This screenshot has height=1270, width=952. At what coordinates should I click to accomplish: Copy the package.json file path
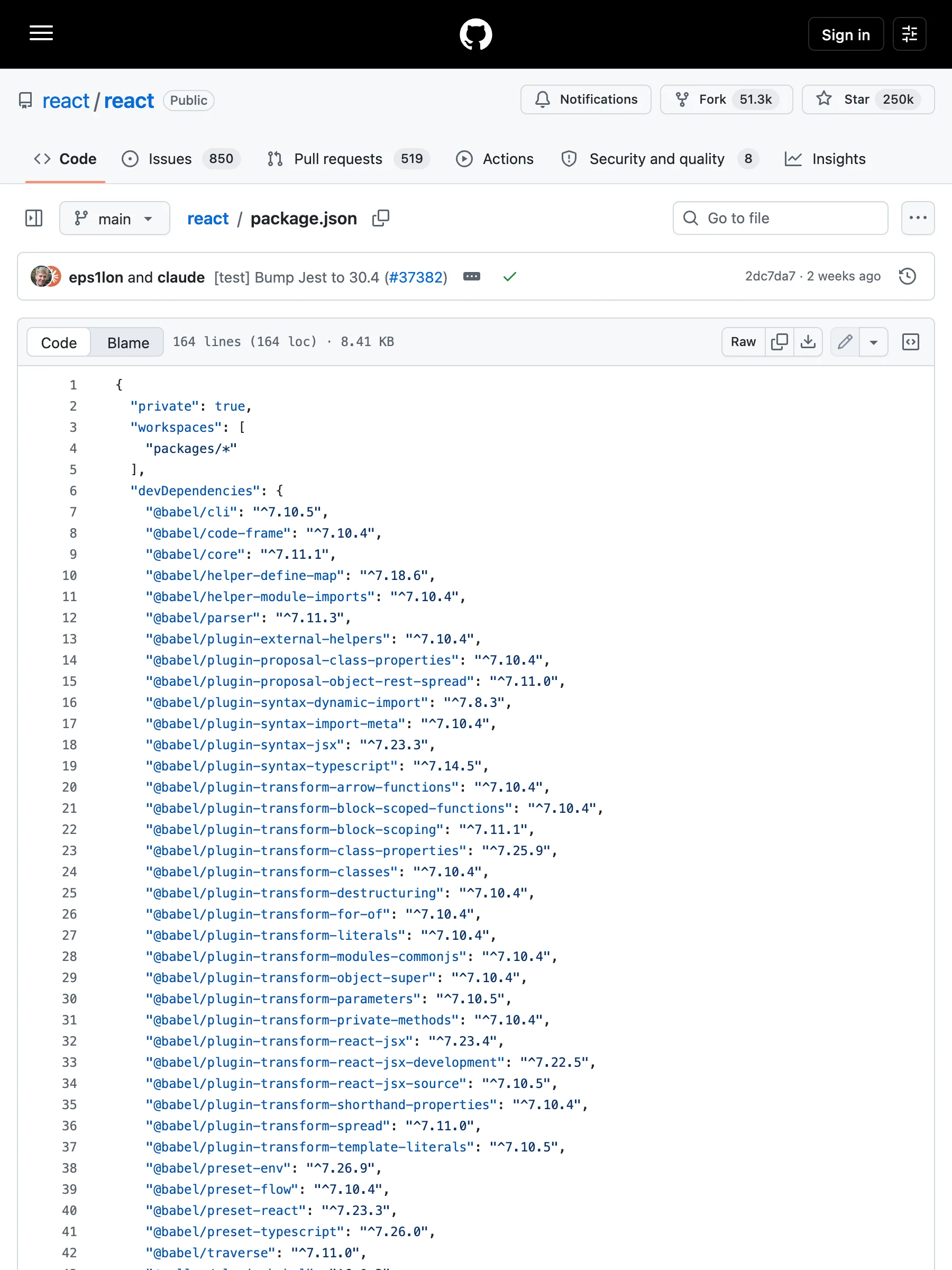pos(380,218)
